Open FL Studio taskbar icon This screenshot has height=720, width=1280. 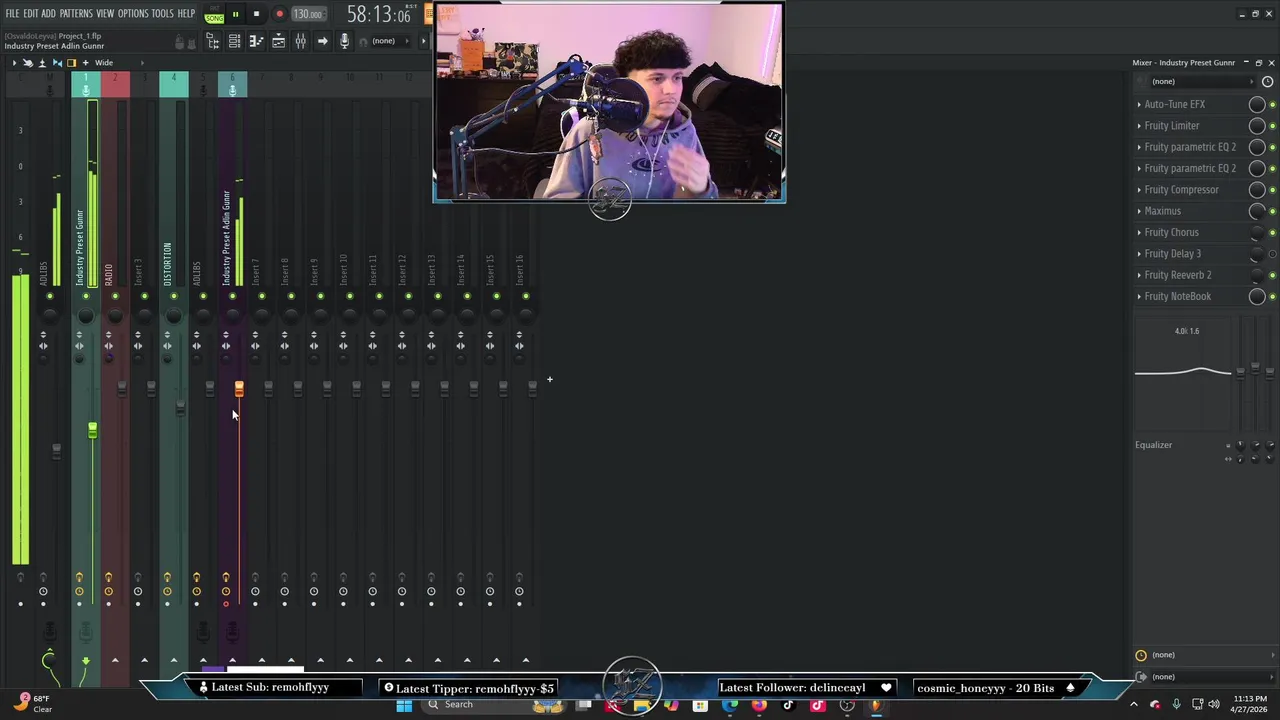tap(877, 705)
